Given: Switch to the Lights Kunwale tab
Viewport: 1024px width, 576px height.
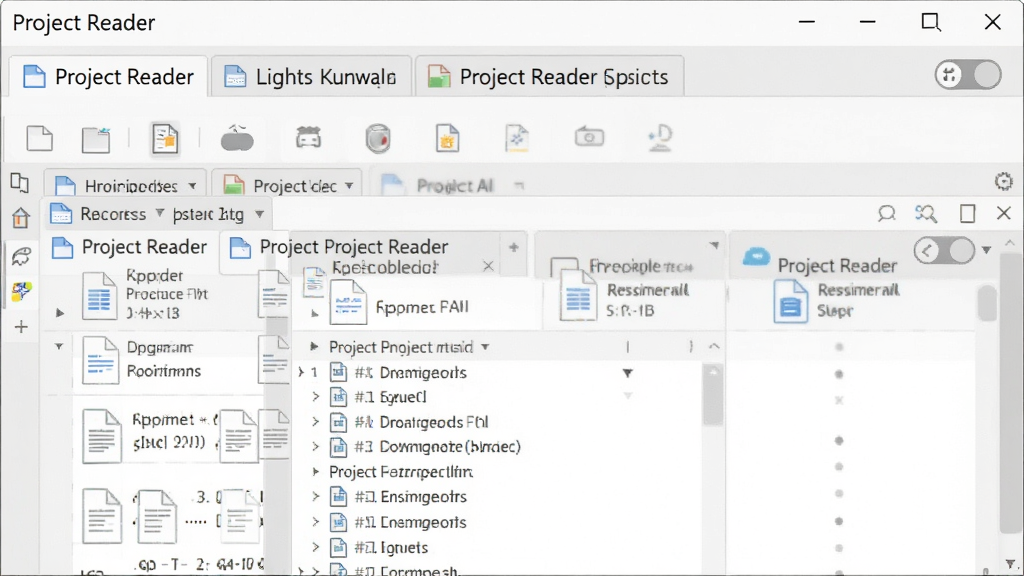Looking at the screenshot, I should tap(311, 76).
